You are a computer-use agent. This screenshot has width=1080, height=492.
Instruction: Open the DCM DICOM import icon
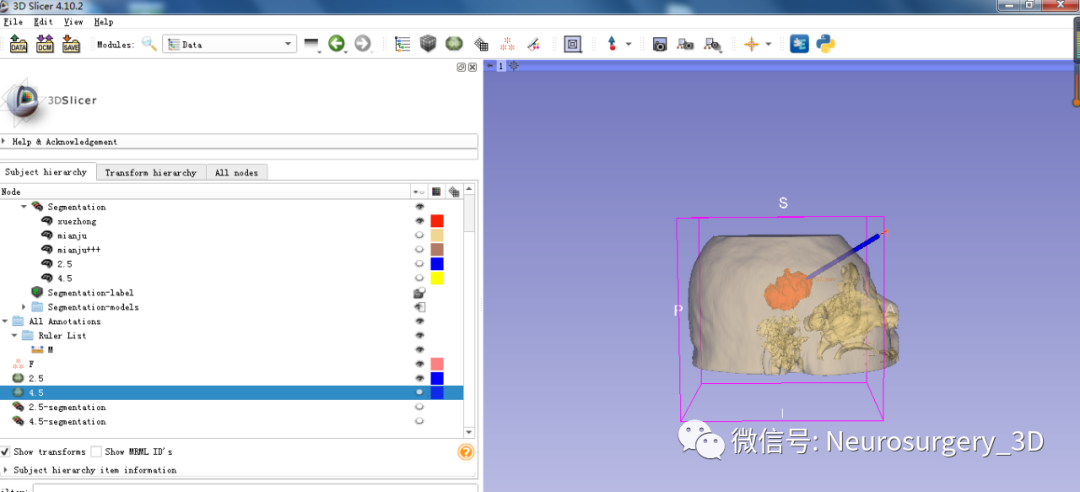click(x=45, y=44)
